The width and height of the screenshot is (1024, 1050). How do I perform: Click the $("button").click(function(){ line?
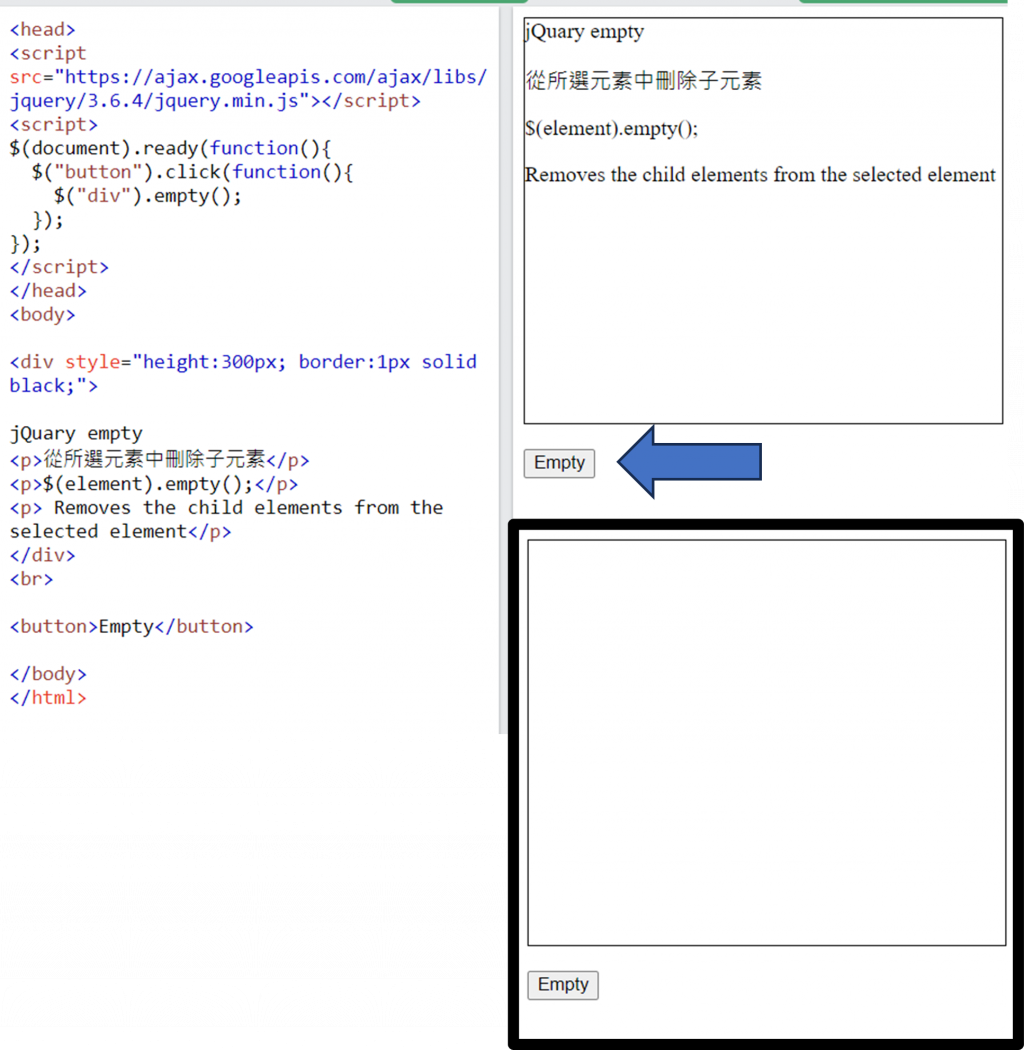192,172
